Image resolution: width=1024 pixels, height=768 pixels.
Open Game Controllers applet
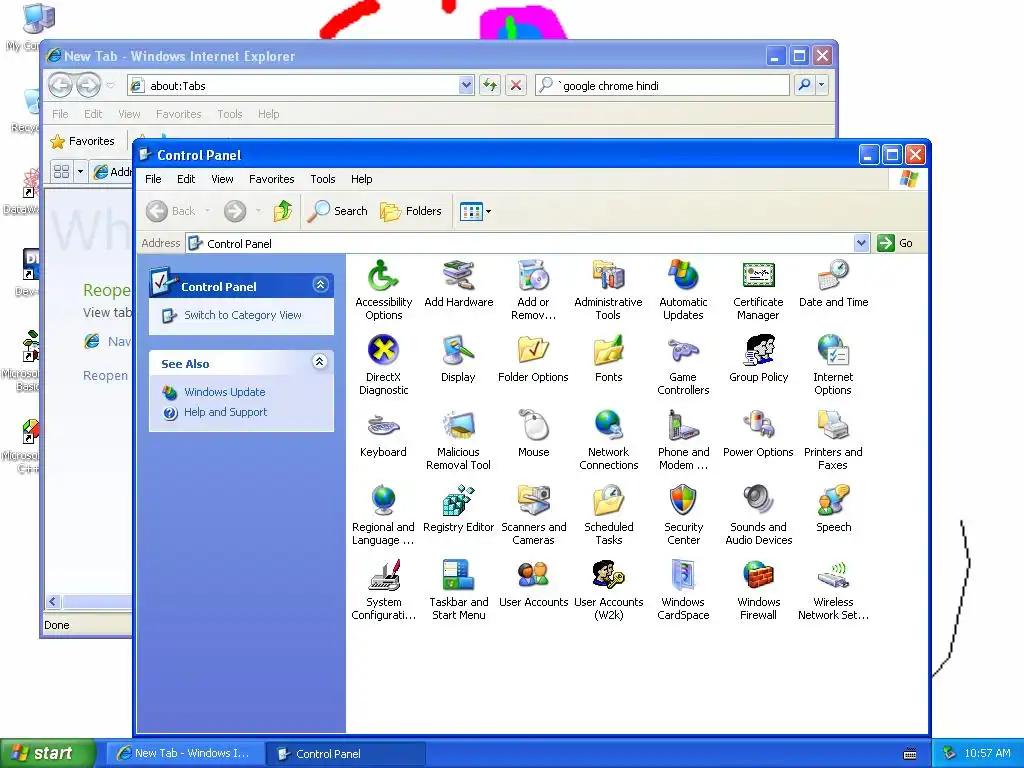pos(683,364)
